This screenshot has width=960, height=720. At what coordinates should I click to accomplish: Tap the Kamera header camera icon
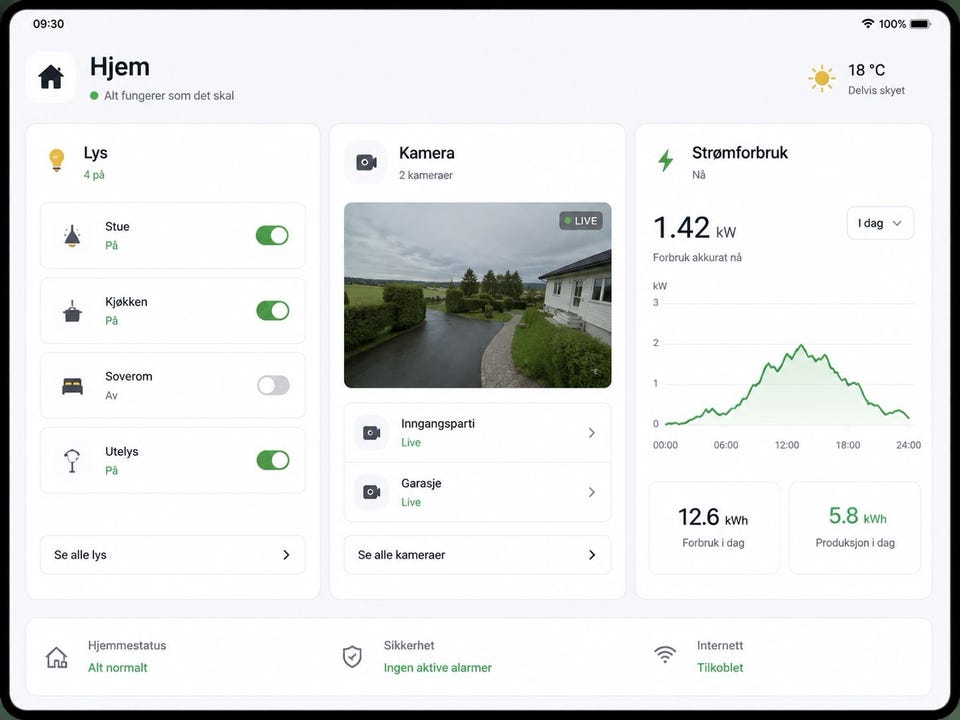366,162
